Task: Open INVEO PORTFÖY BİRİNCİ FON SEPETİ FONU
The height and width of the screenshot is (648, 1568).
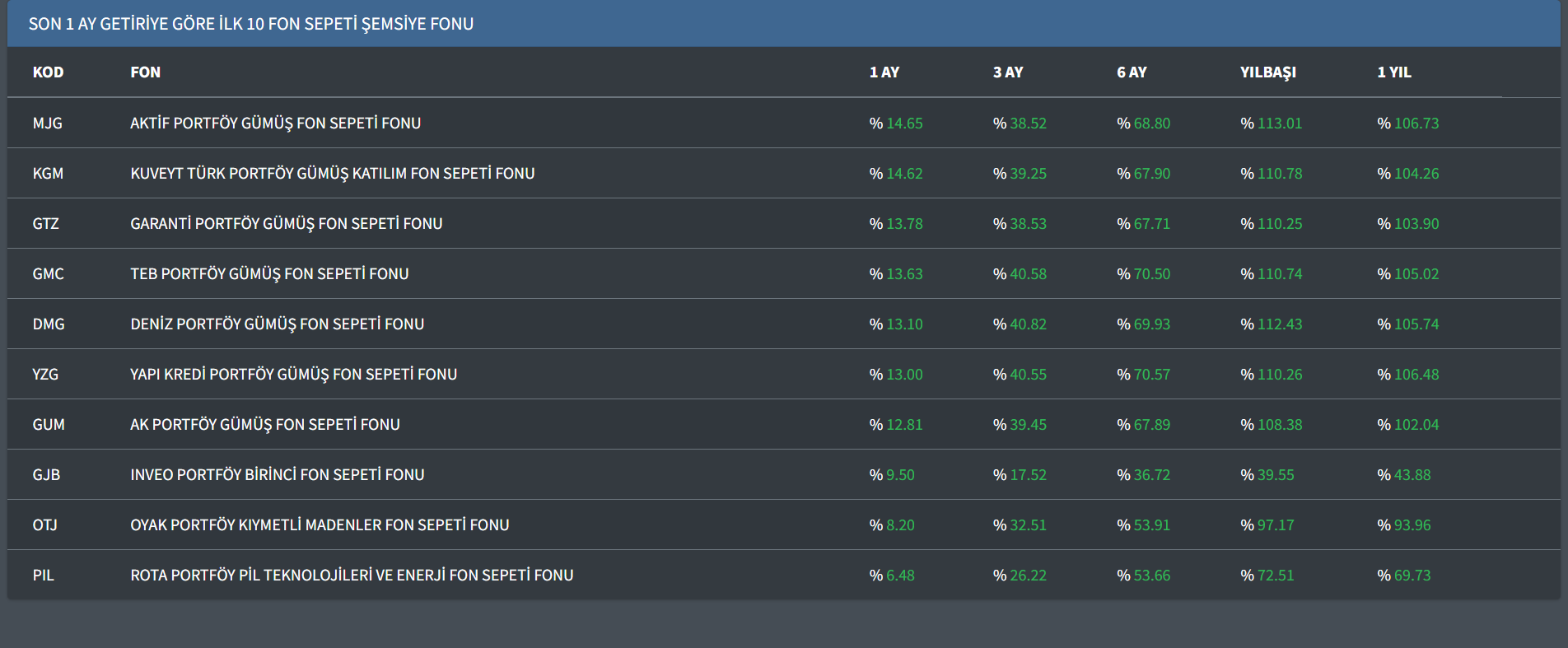Action: (x=277, y=475)
